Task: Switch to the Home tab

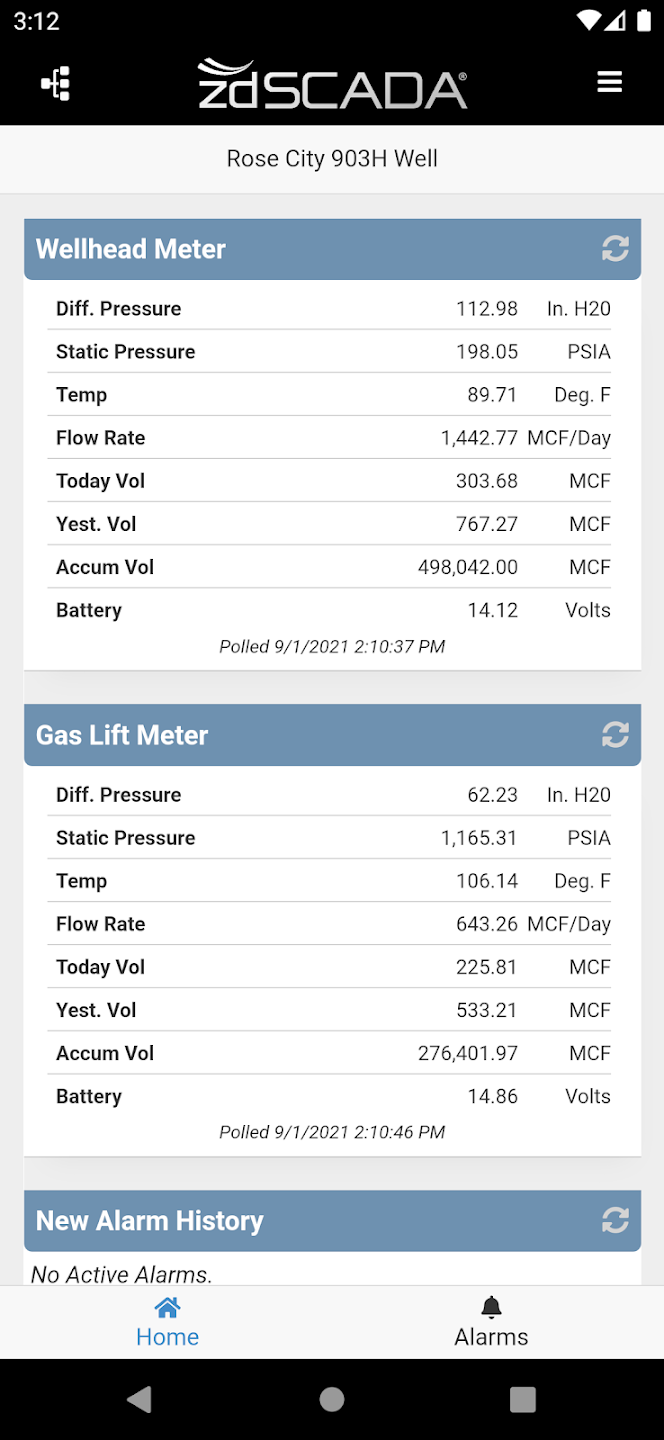Action: [x=167, y=1322]
